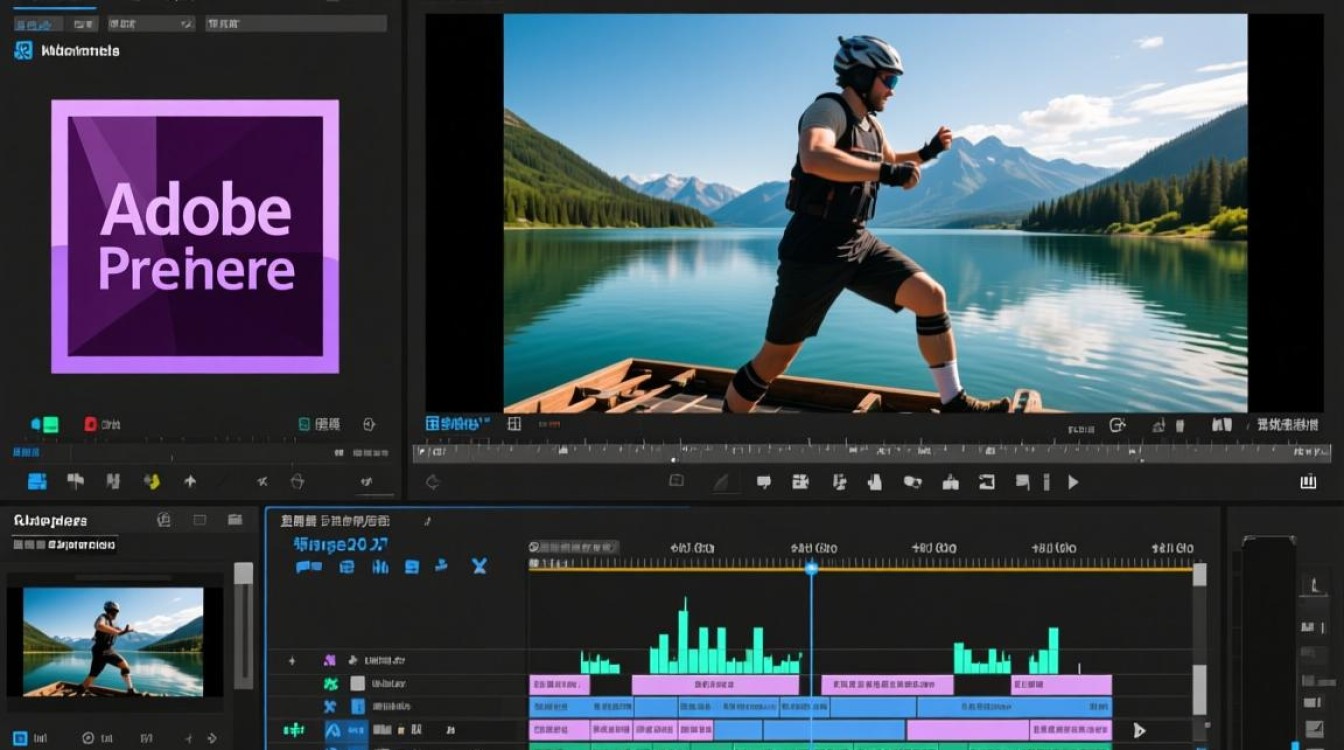
Task: Open the runner-on-lake clip thumbnail in the project panel
Action: pos(113,642)
